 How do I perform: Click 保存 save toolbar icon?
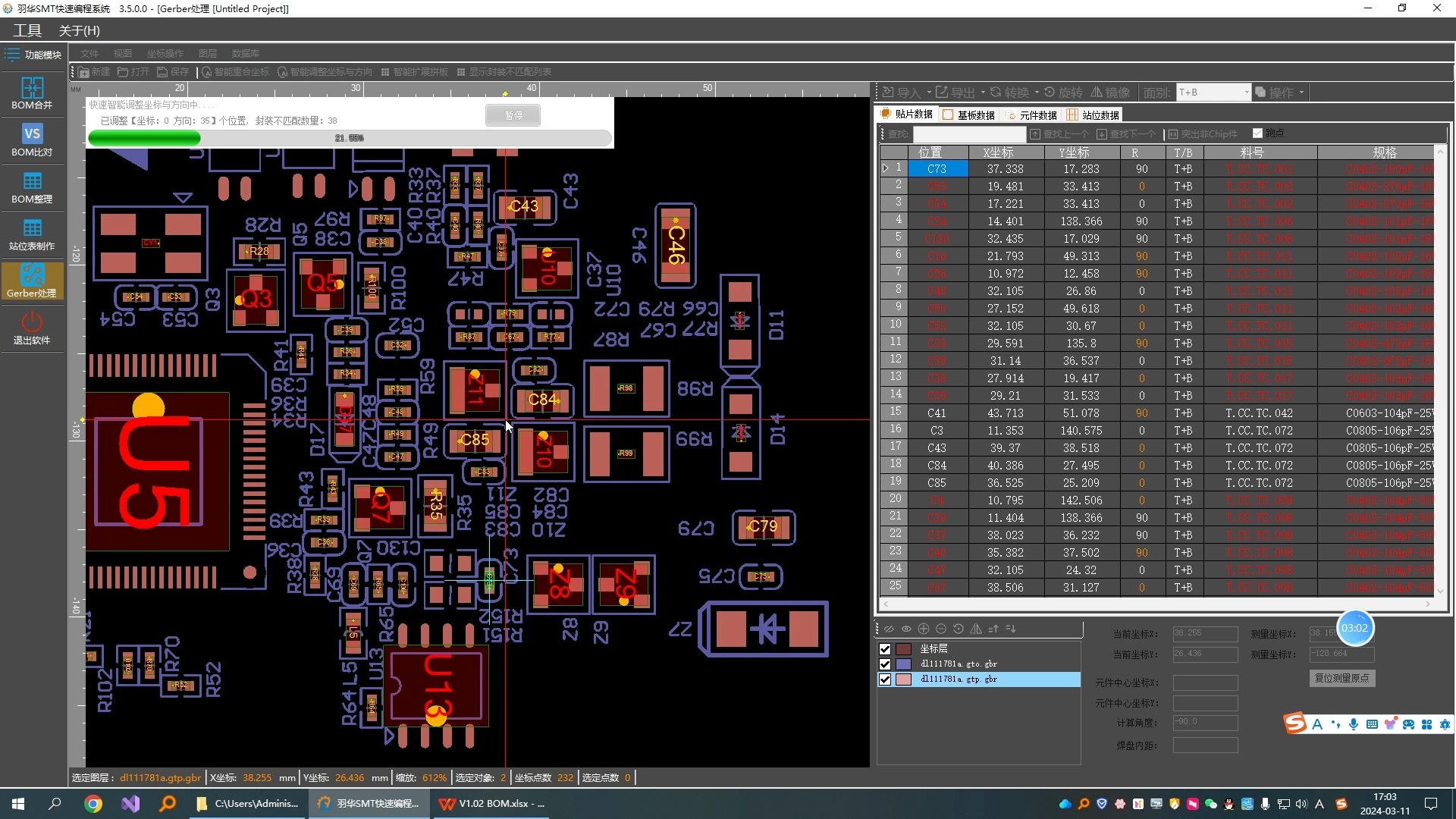tap(173, 72)
